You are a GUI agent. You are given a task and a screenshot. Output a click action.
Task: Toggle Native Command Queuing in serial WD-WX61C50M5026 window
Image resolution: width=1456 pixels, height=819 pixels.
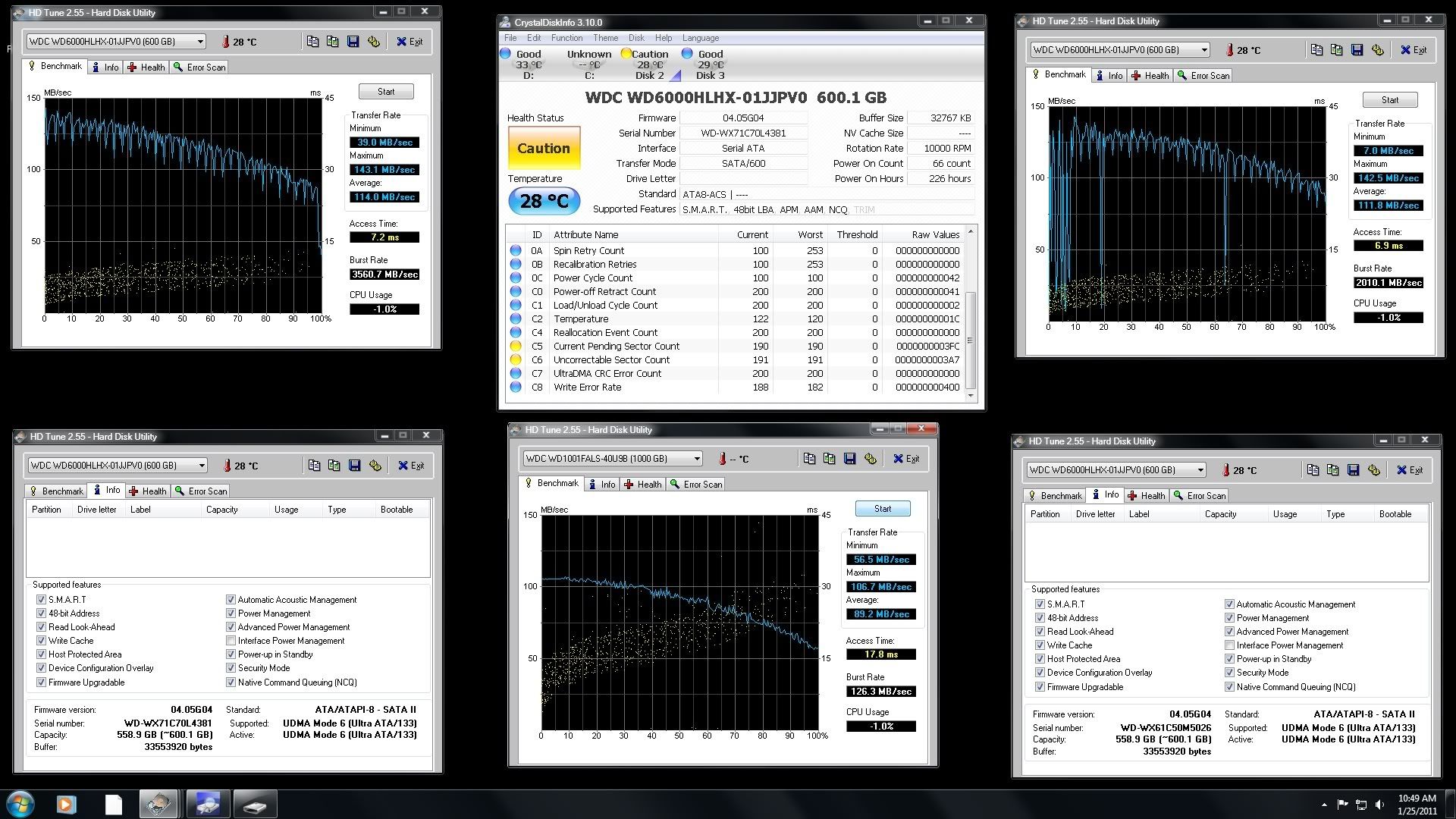[1229, 687]
